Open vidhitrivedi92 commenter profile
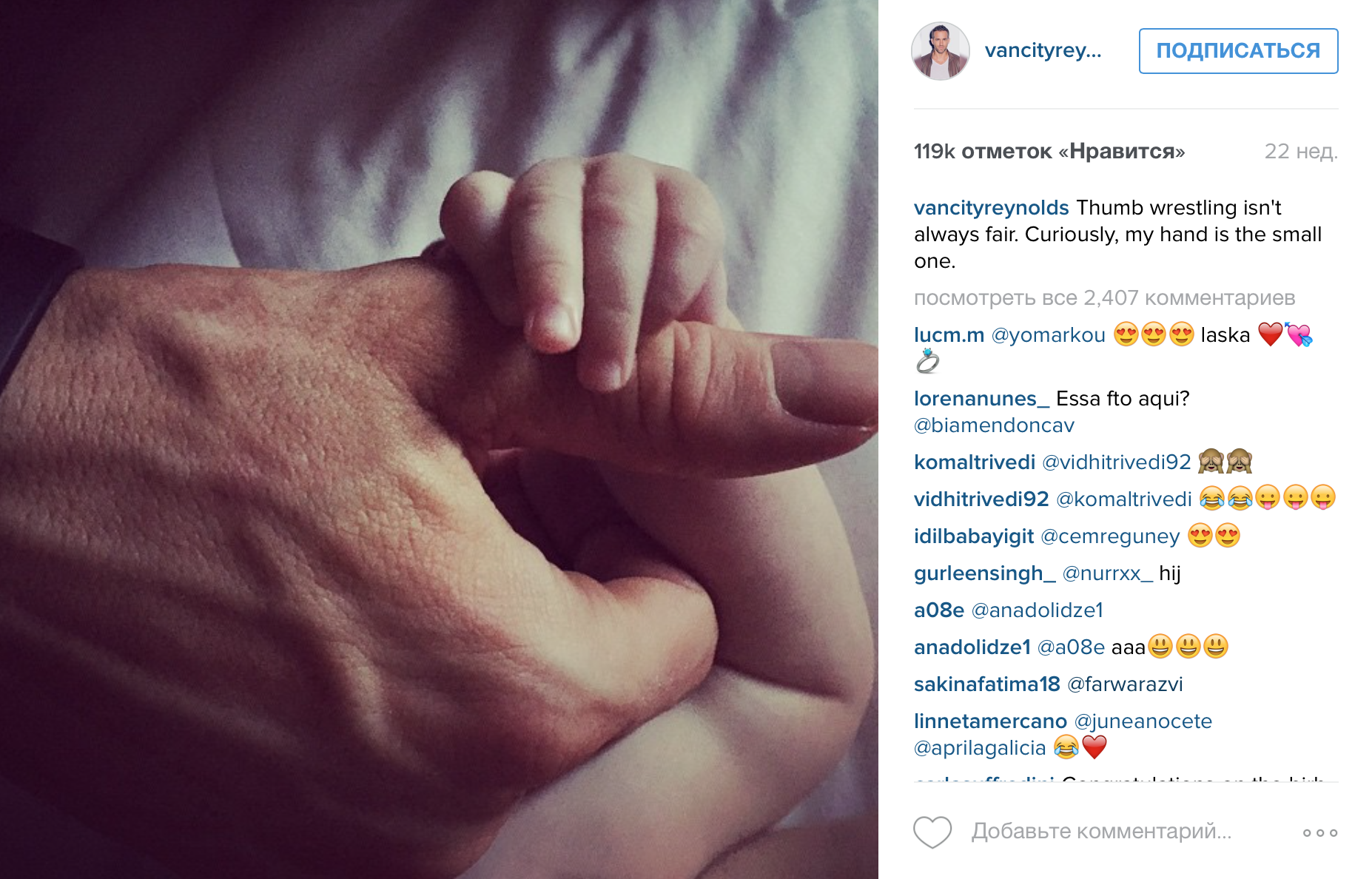 point(981,499)
